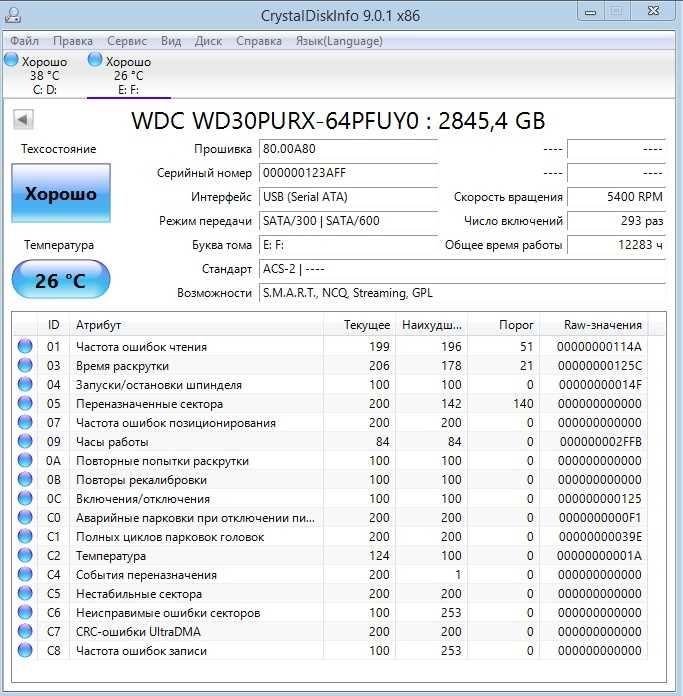This screenshot has width=683, height=696.
Task: Click the rotation speed value 5400 RPM
Action: click(x=616, y=197)
